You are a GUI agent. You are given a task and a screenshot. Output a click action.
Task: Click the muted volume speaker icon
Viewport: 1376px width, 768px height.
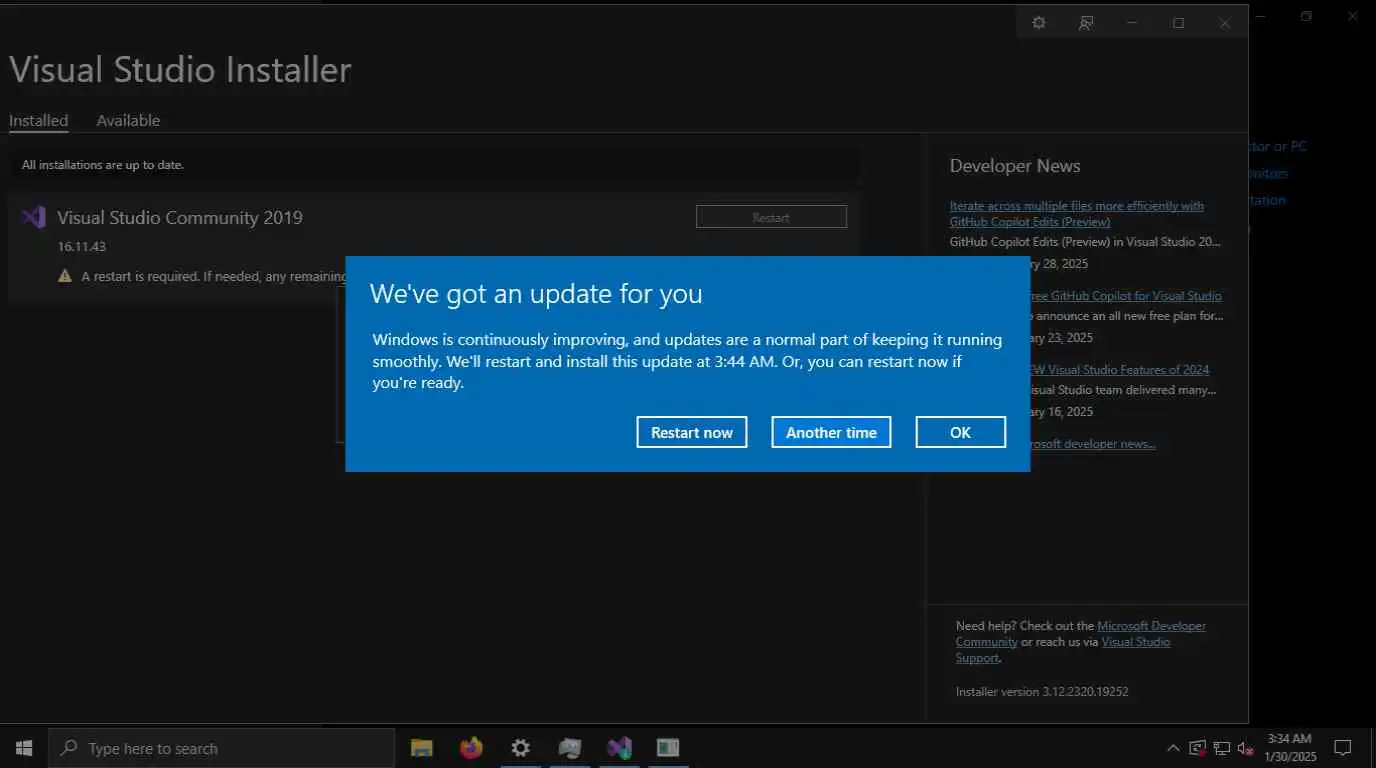coord(1246,748)
